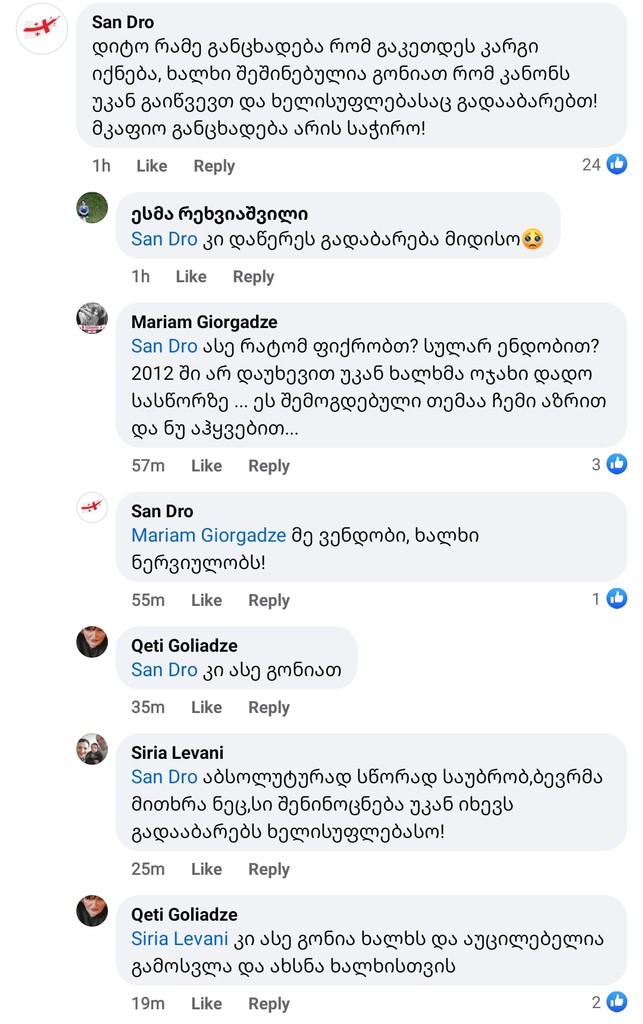
Task: Like Siria Levani's comment
Action: (206, 870)
